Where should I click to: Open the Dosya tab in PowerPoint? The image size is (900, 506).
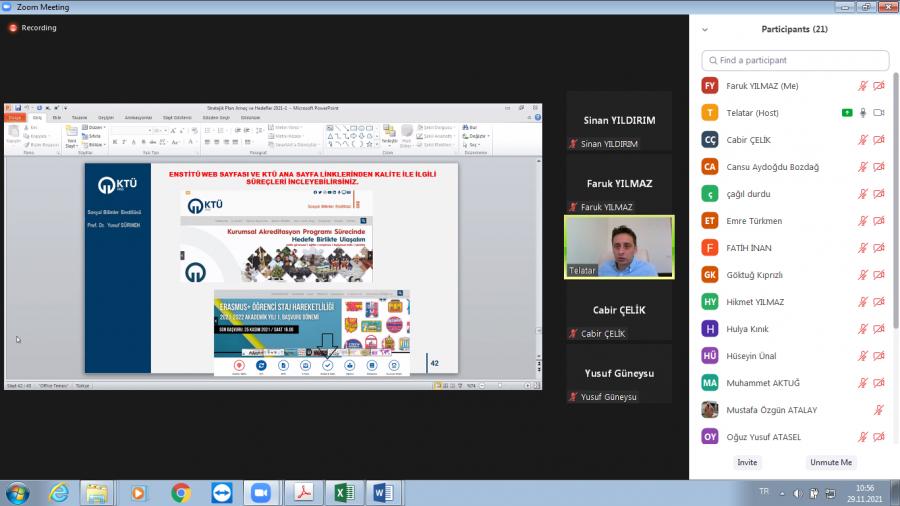tap(15, 117)
